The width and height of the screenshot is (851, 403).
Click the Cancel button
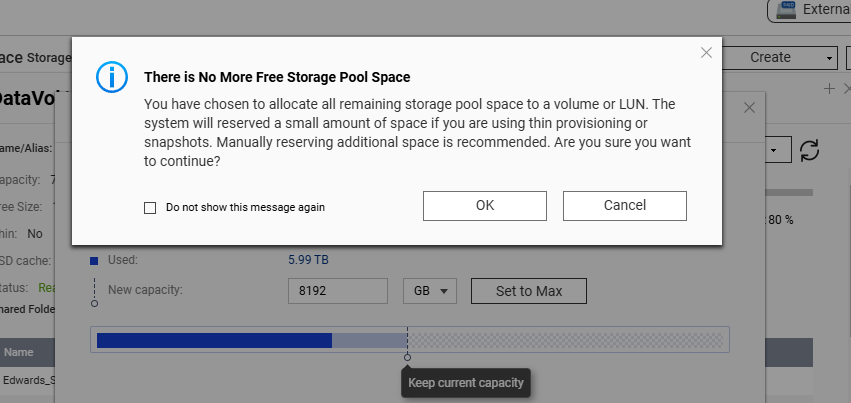click(x=625, y=206)
